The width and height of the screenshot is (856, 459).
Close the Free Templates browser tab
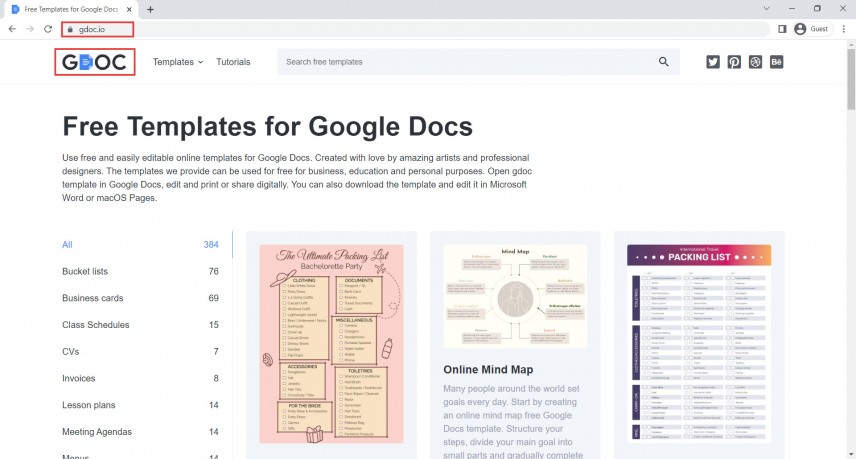(129, 9)
